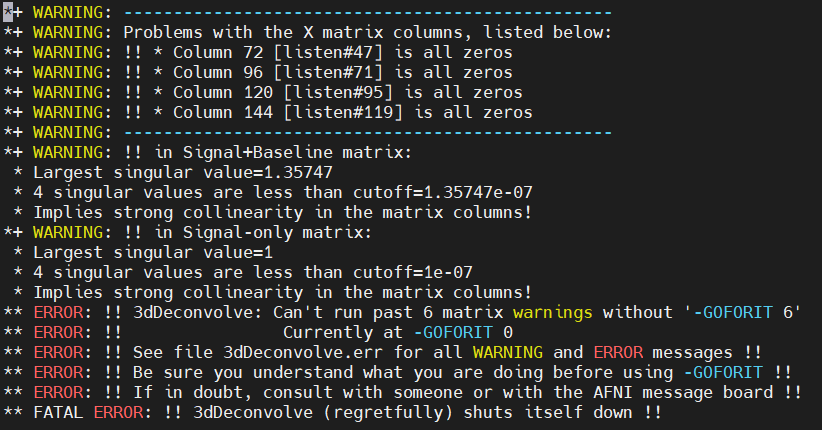Click yellow 'warnings' word in error line
This screenshot has height=430, width=822.
pyautogui.click(x=553, y=313)
